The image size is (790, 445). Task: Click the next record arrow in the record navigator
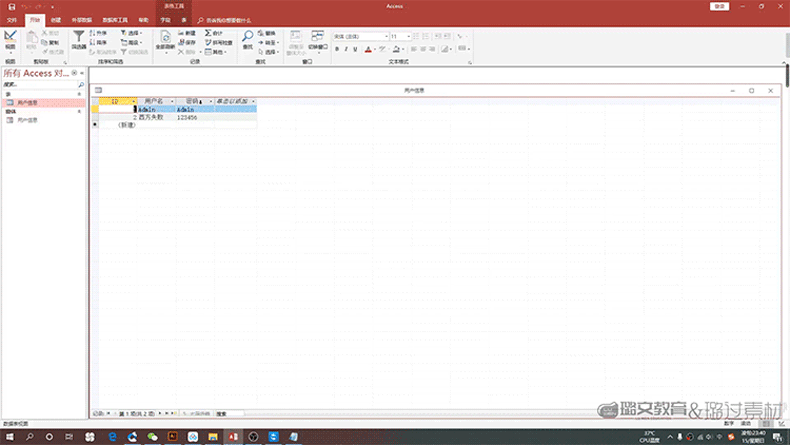pos(160,413)
